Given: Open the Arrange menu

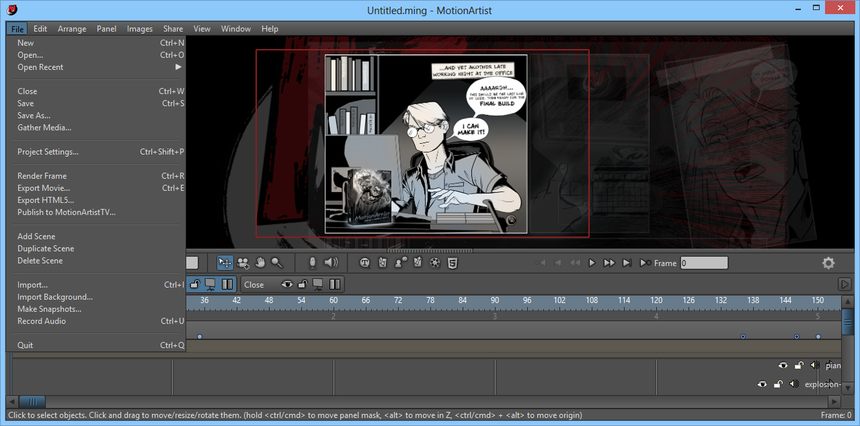Looking at the screenshot, I should click(x=72, y=29).
